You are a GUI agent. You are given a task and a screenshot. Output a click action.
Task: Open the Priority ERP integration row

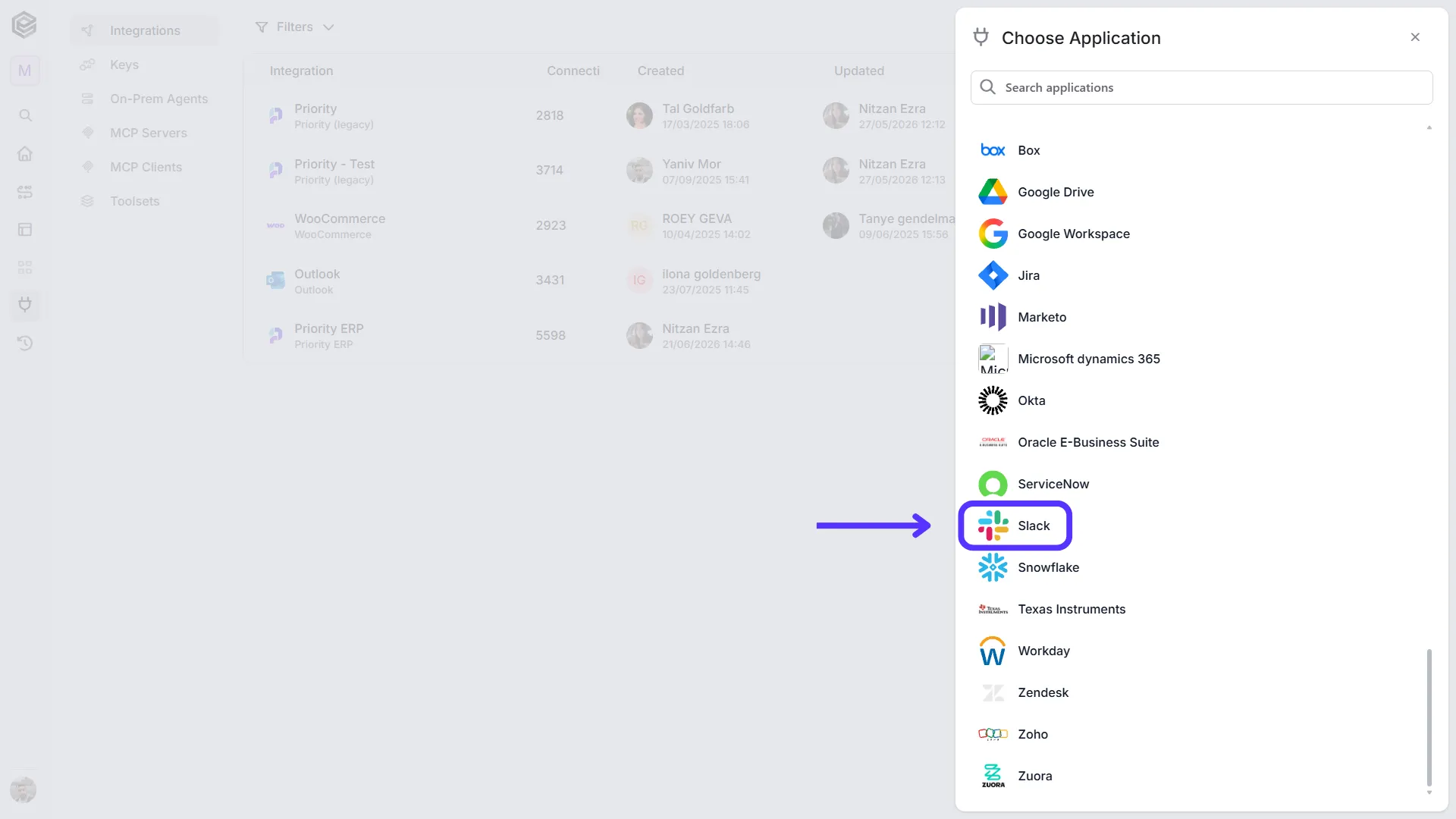point(599,335)
